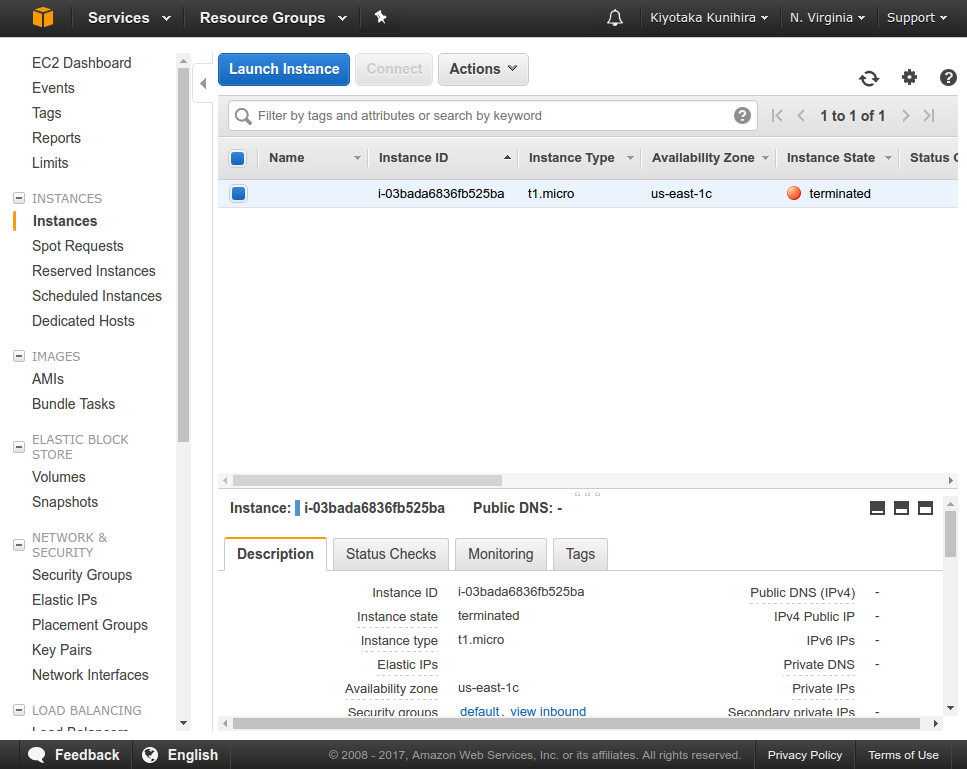967x769 pixels.
Task: Open table preferences gear icon
Action: (909, 77)
